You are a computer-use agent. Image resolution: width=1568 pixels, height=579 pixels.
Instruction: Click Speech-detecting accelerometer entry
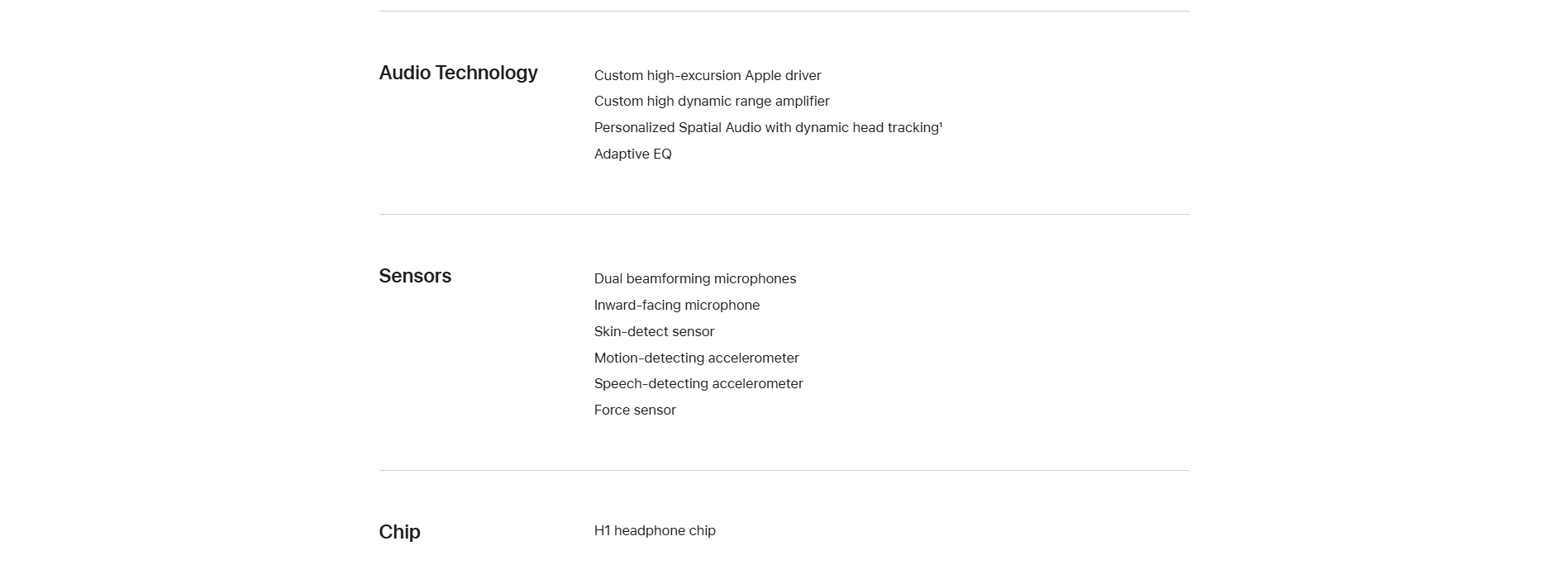[x=698, y=383]
